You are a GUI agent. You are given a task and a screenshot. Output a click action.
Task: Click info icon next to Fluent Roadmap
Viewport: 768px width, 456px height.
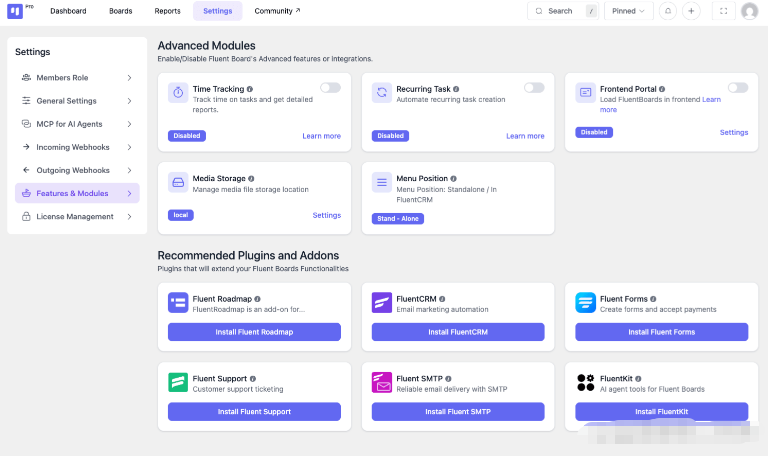coord(258,299)
